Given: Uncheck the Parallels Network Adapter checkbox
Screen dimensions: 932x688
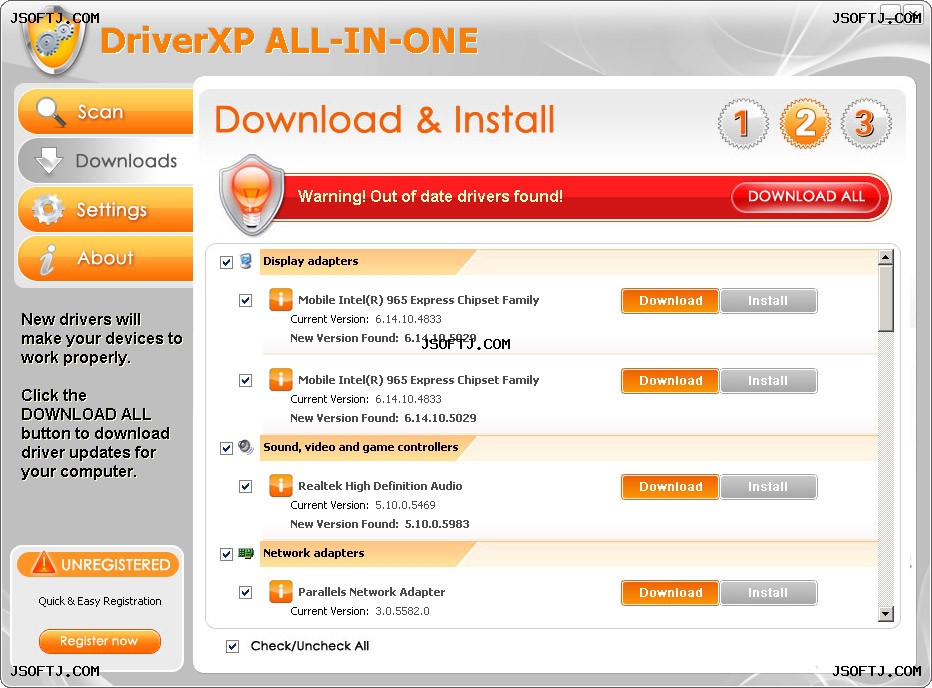Looking at the screenshot, I should 245,592.
